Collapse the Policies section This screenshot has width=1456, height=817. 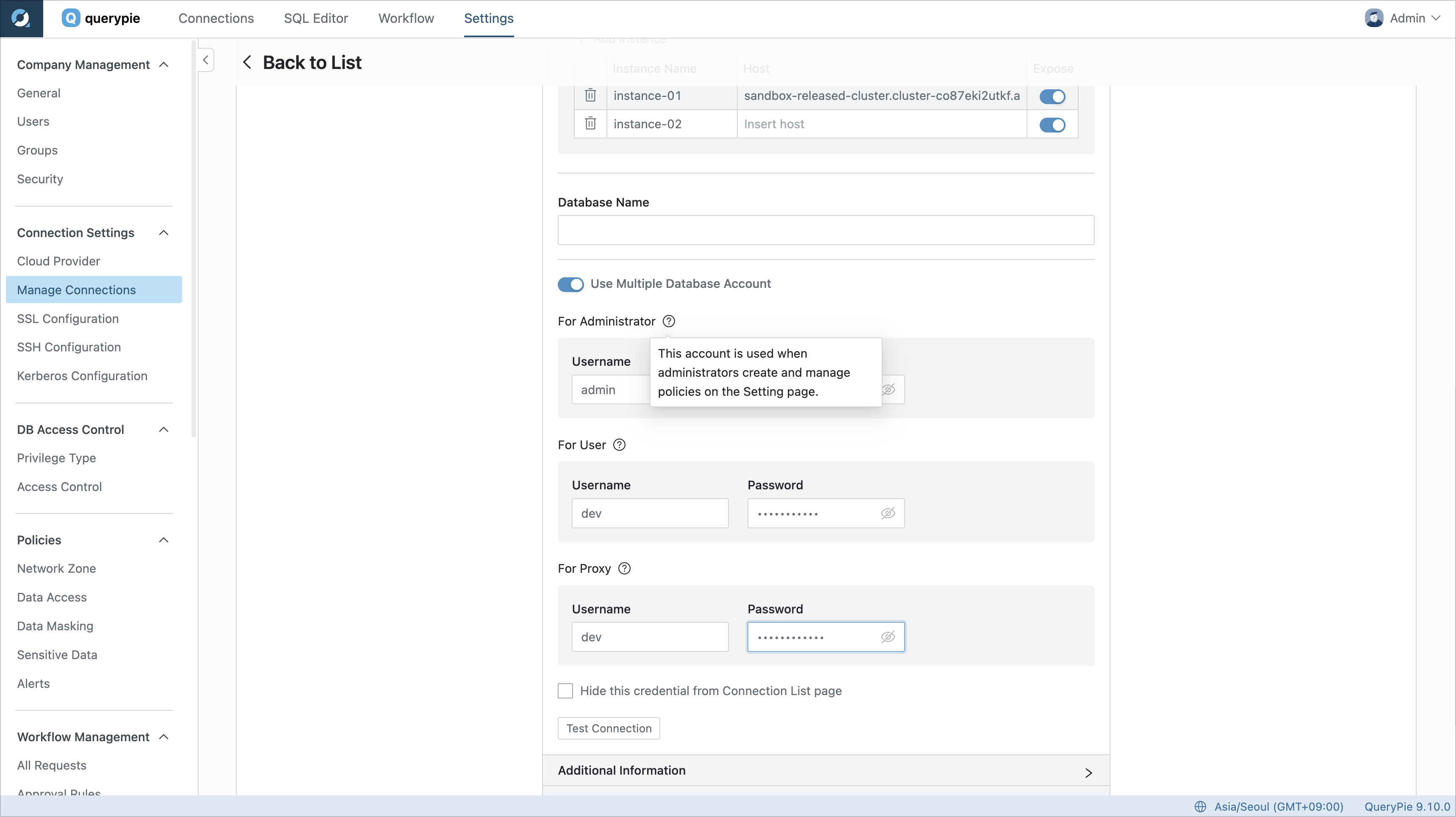pos(164,540)
